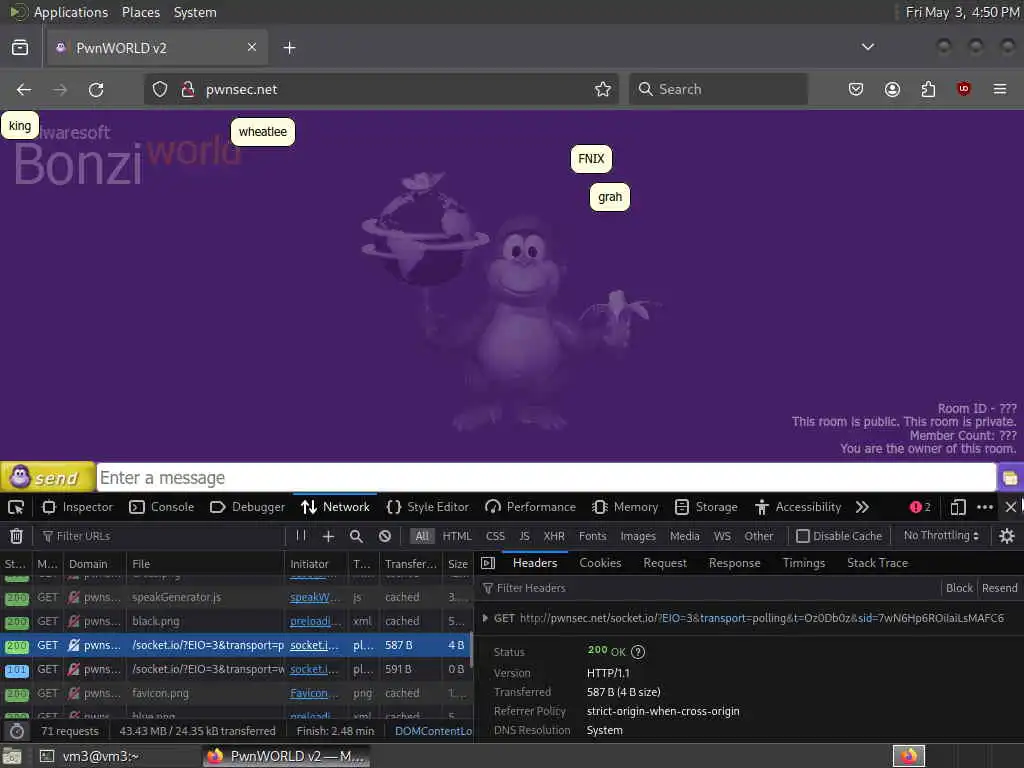The width and height of the screenshot is (1024, 768).
Task: Click the message input field
Action: [x=547, y=478]
